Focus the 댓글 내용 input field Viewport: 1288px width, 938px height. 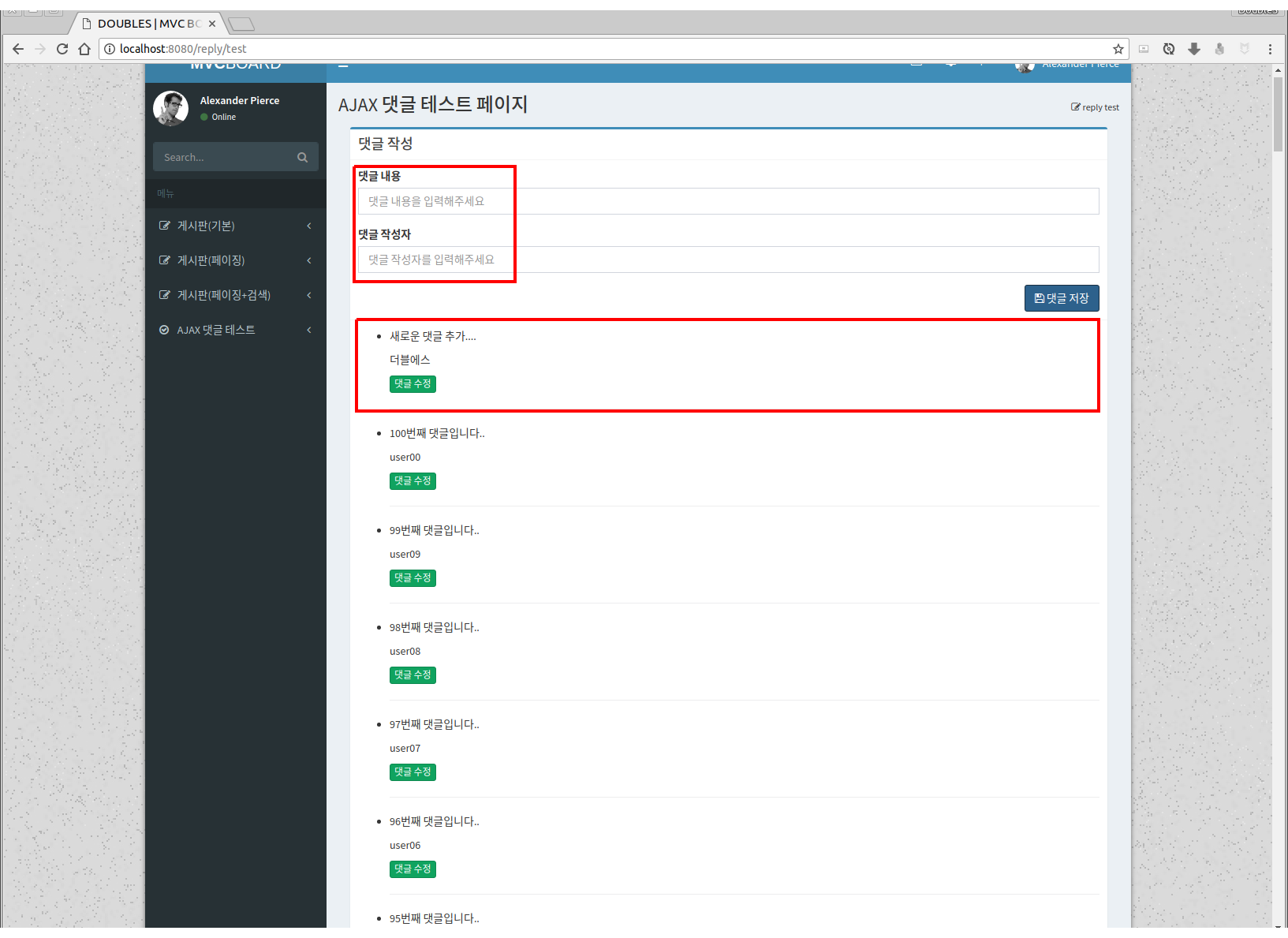click(728, 201)
